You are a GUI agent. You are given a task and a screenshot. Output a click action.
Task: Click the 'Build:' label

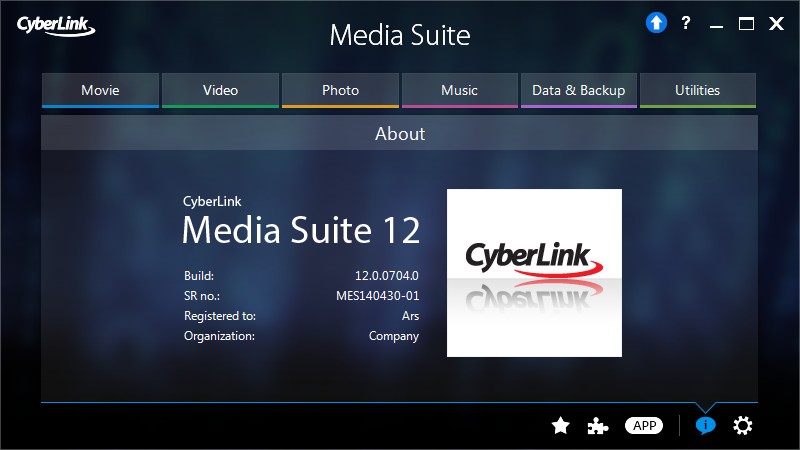(199, 276)
